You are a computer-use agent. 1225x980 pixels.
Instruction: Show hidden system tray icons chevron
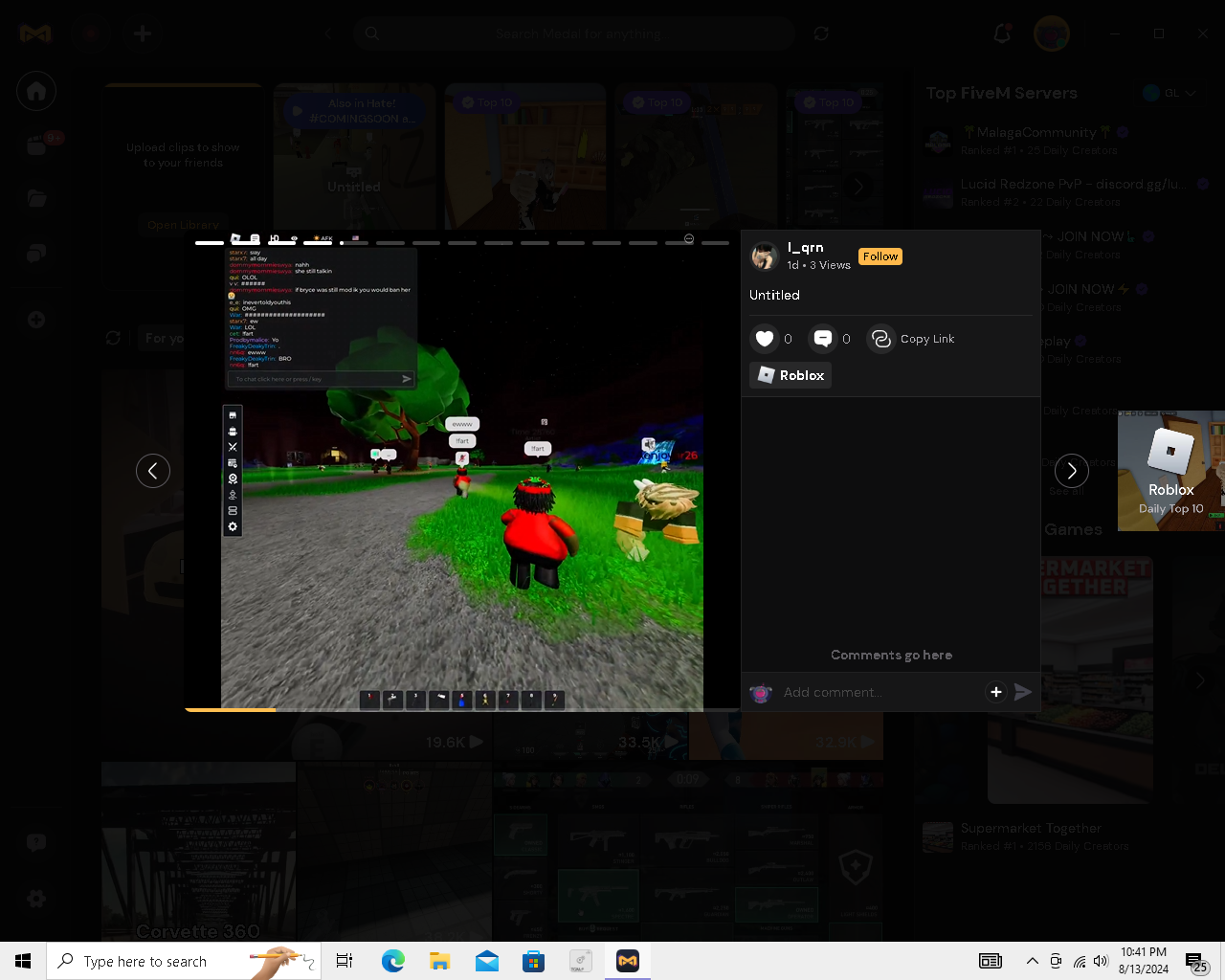1032,961
